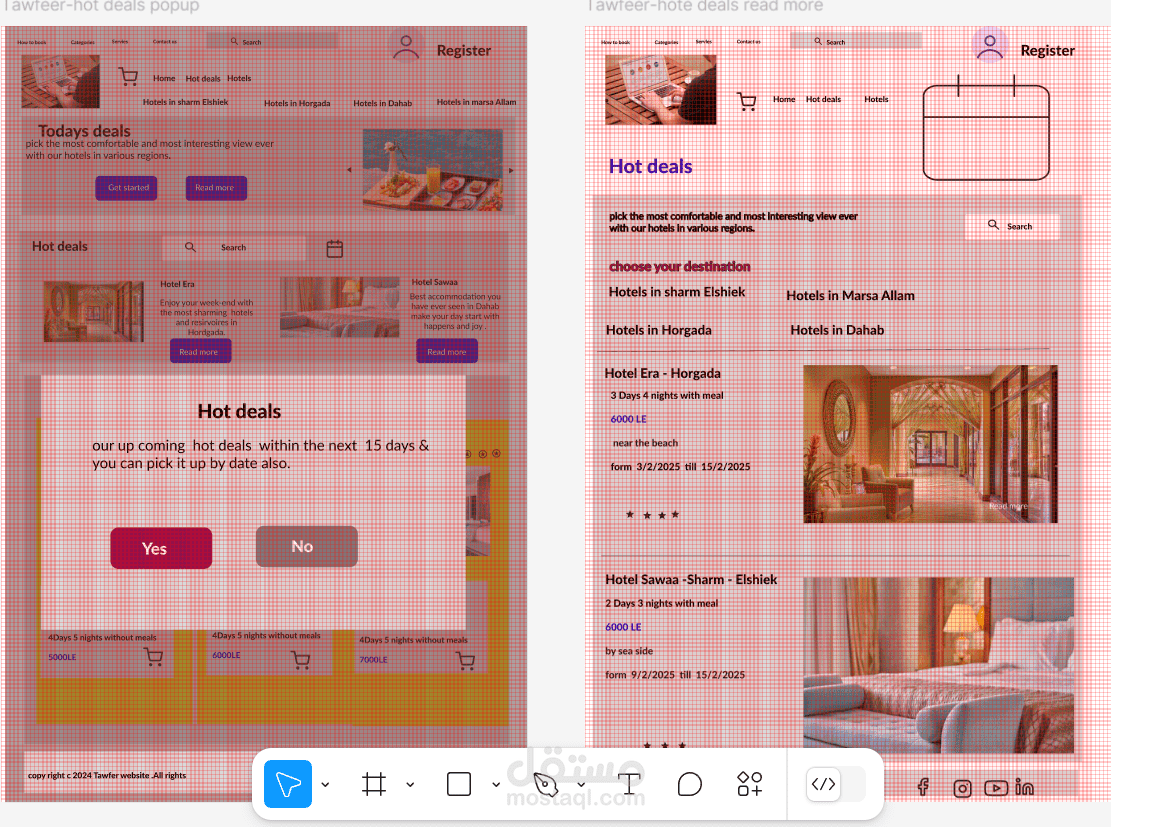
Task: Click Hotel Era - Horgada large image
Action: pos(930,444)
